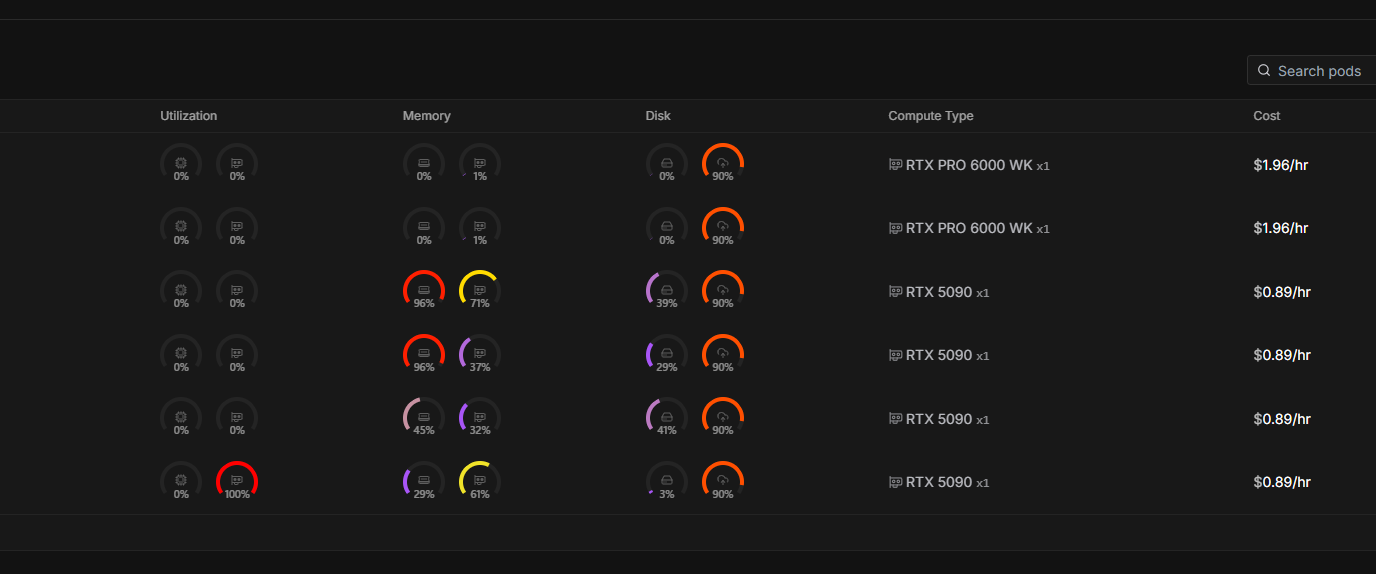Viewport: 1376px width, 574px height.
Task: Click the yellow 61% GPU memory gauge
Action: [x=480, y=481]
